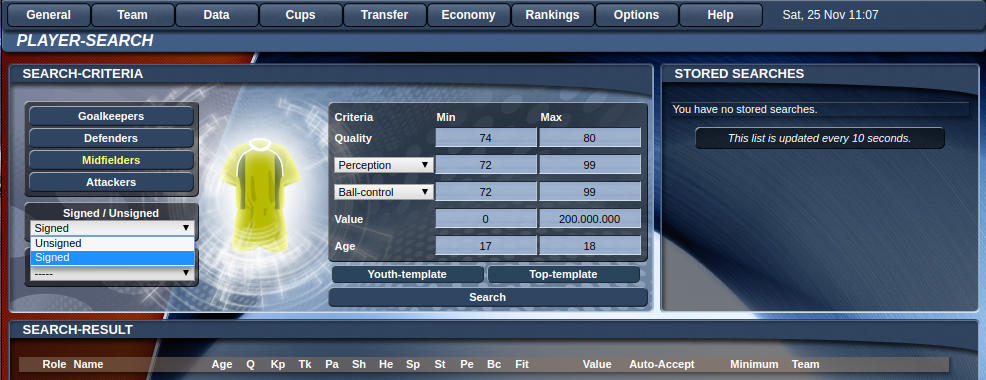Open the Cups menu

tap(301, 15)
